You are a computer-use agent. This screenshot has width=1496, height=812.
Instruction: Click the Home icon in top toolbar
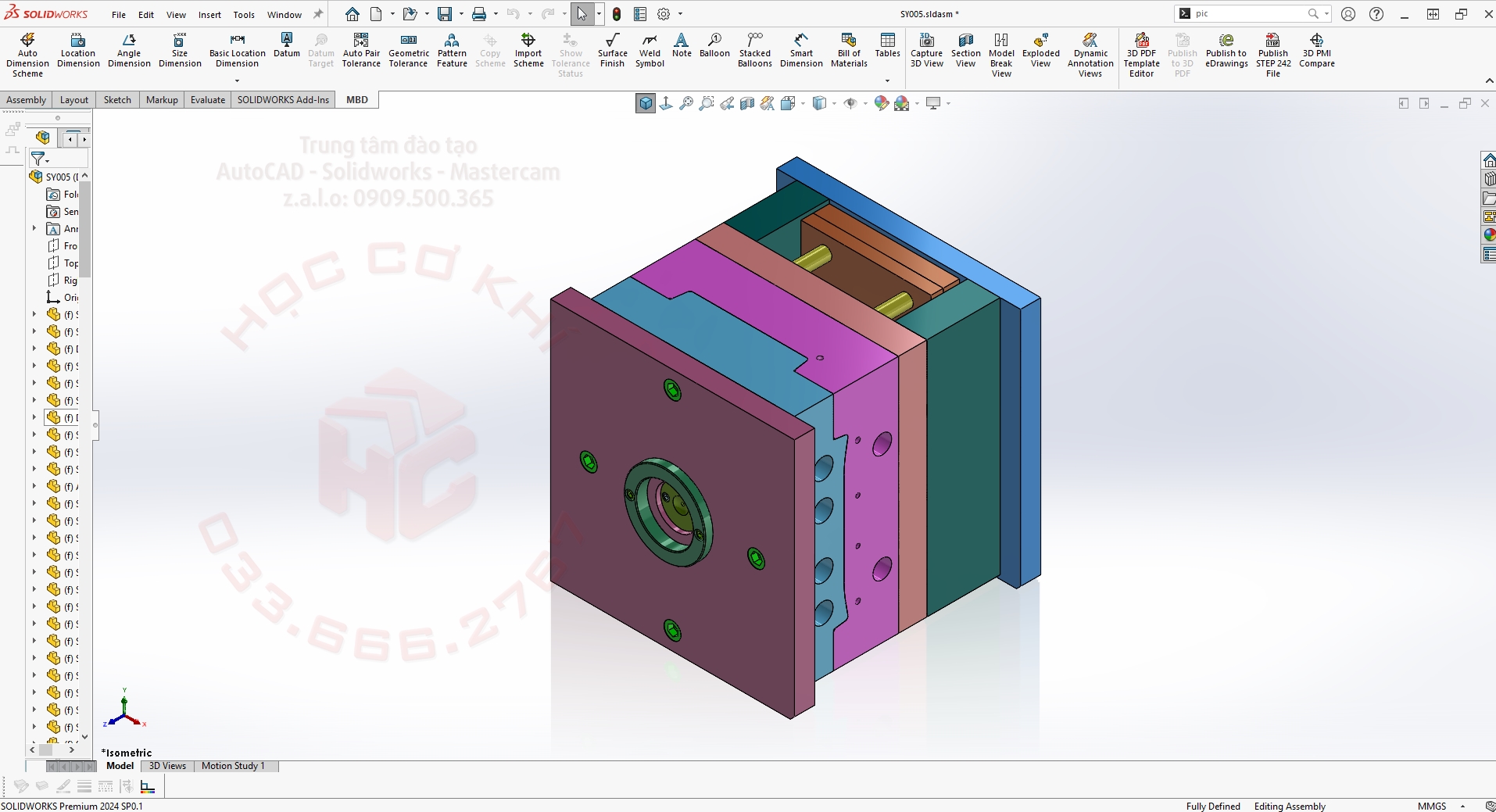coord(353,14)
